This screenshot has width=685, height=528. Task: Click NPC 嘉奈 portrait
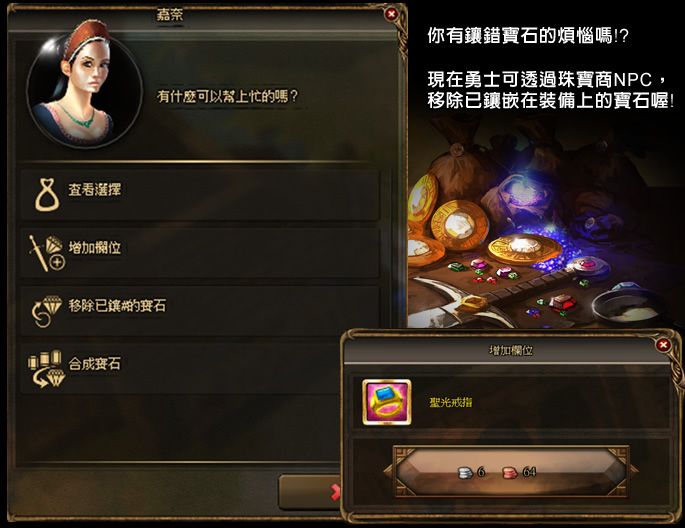[x=83, y=85]
